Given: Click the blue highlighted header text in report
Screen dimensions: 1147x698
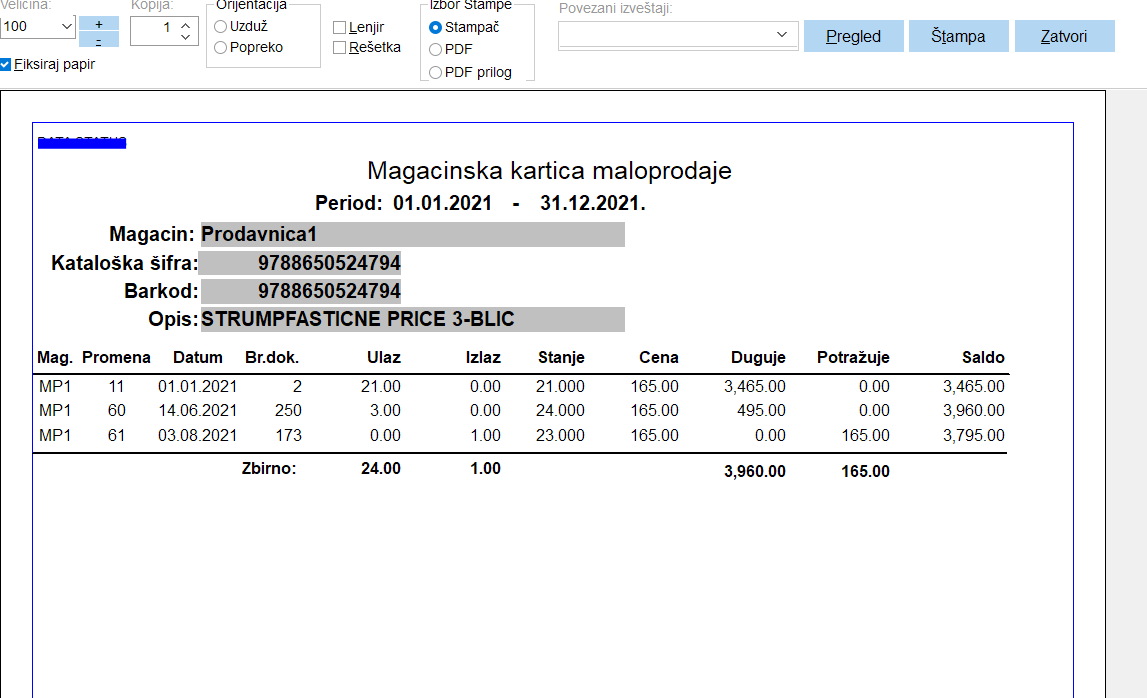Looking at the screenshot, I should 82,142.
